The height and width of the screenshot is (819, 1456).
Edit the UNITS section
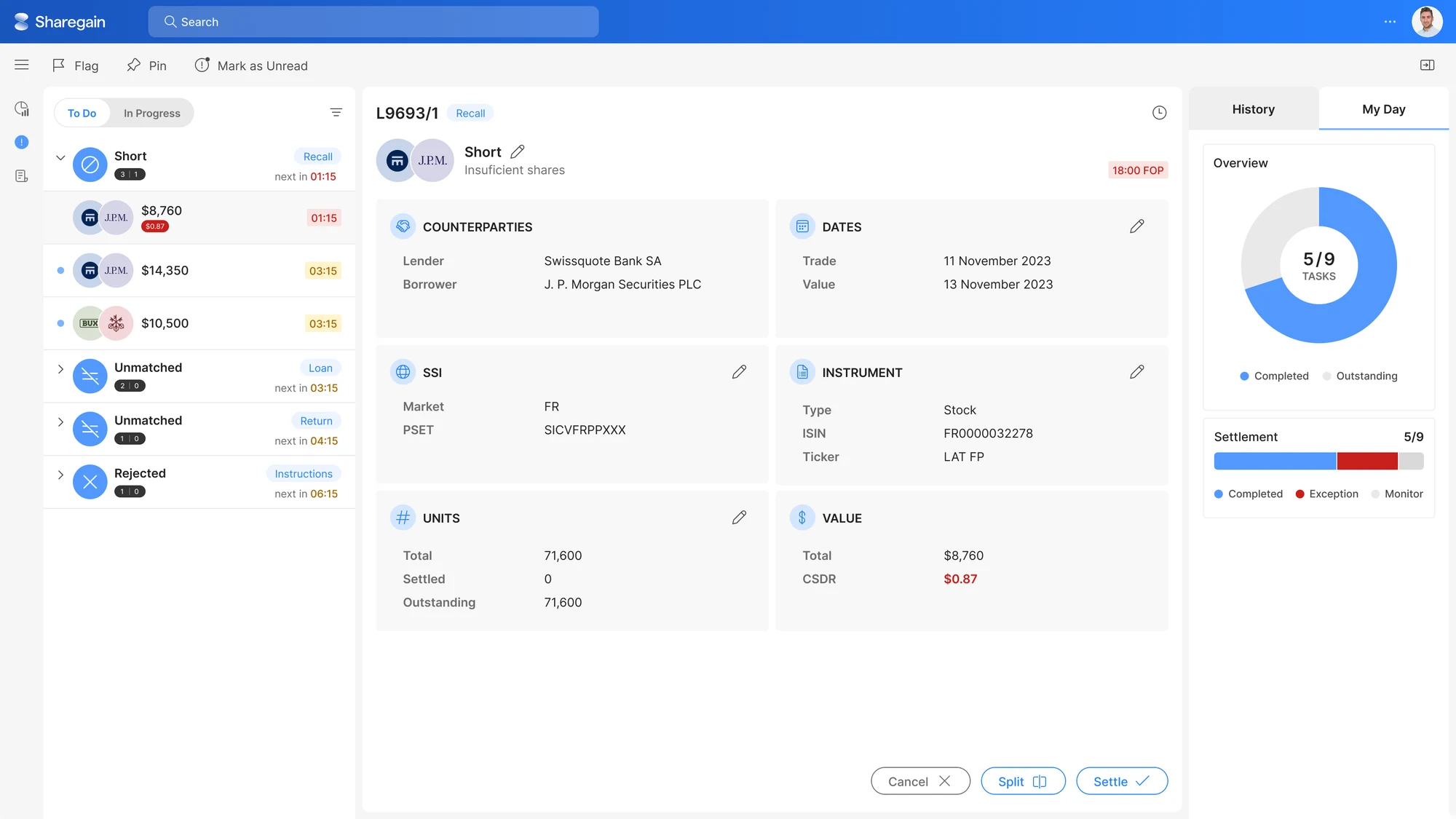click(x=739, y=518)
